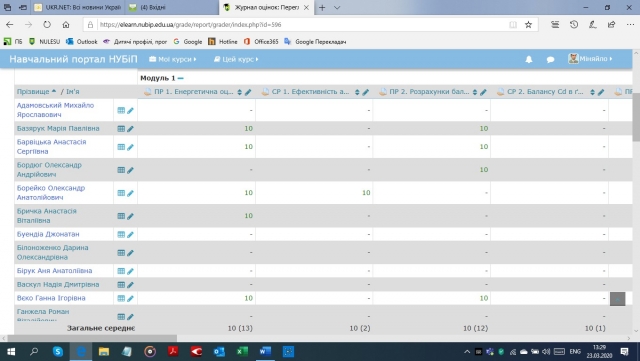Click horizontal scrollbar of grade table
Screen dimensions: 640x361
click(x=92, y=338)
